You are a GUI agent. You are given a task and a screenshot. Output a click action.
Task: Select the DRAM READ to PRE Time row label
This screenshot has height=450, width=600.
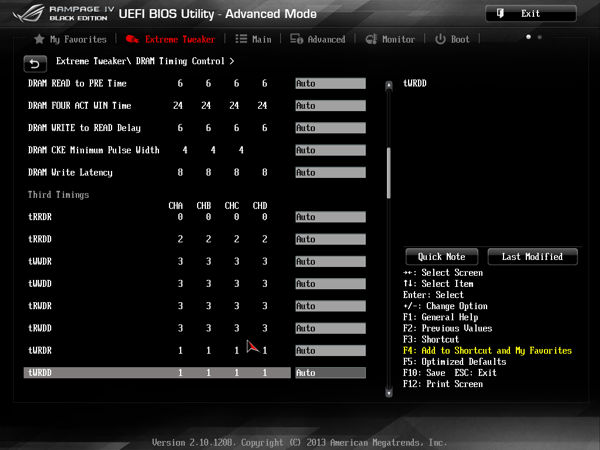click(x=77, y=83)
